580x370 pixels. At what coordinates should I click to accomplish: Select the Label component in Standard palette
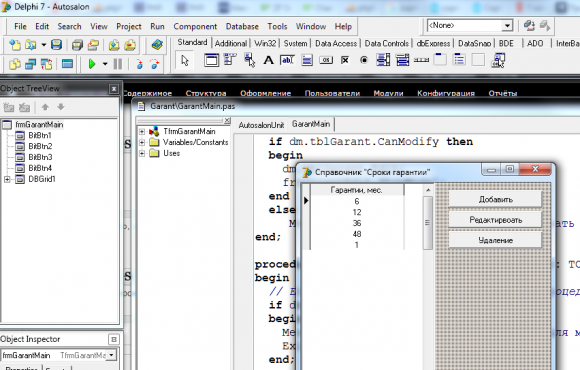point(269,60)
